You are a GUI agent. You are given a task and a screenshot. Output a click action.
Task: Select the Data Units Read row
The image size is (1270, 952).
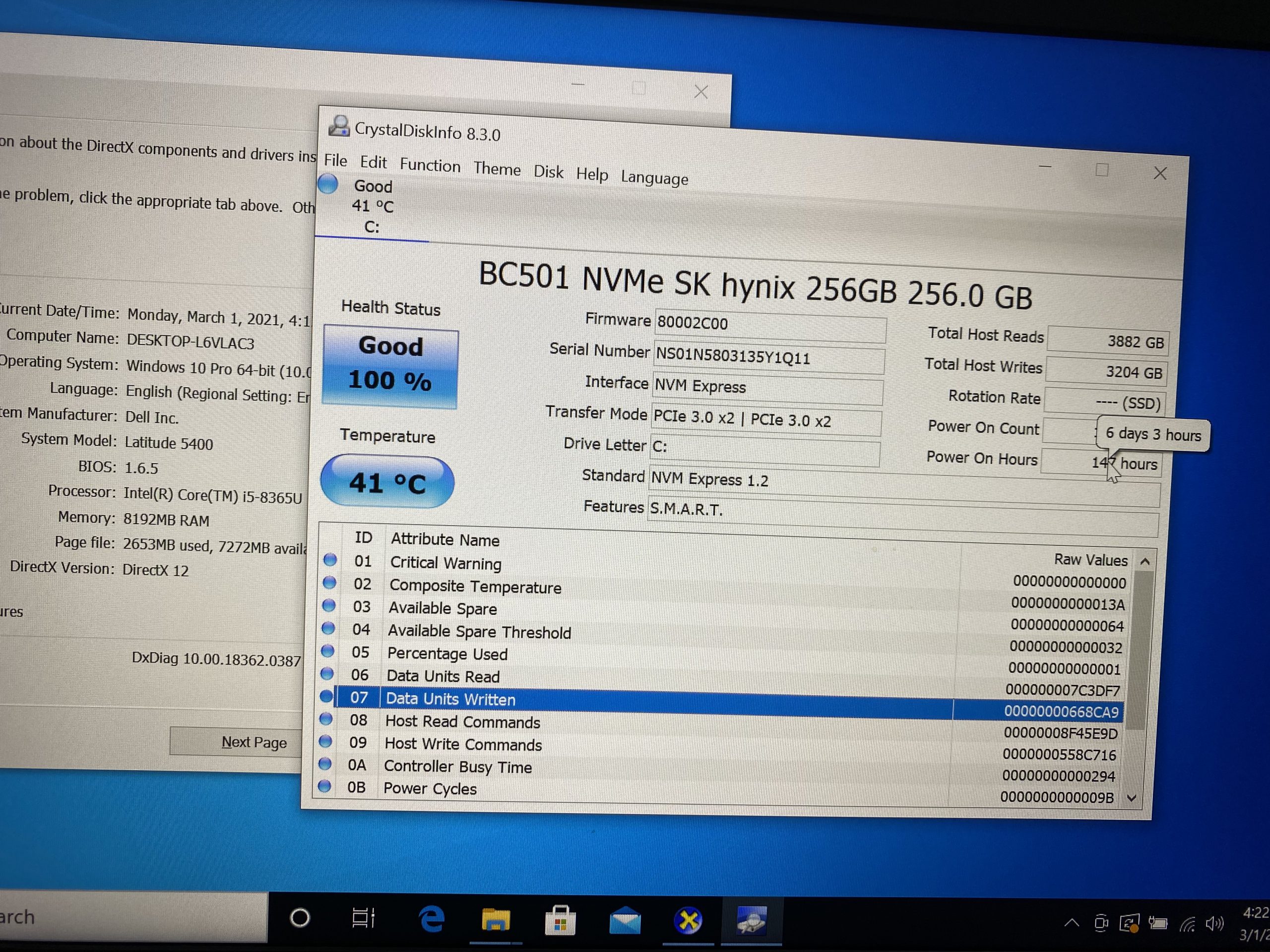tap(720, 682)
